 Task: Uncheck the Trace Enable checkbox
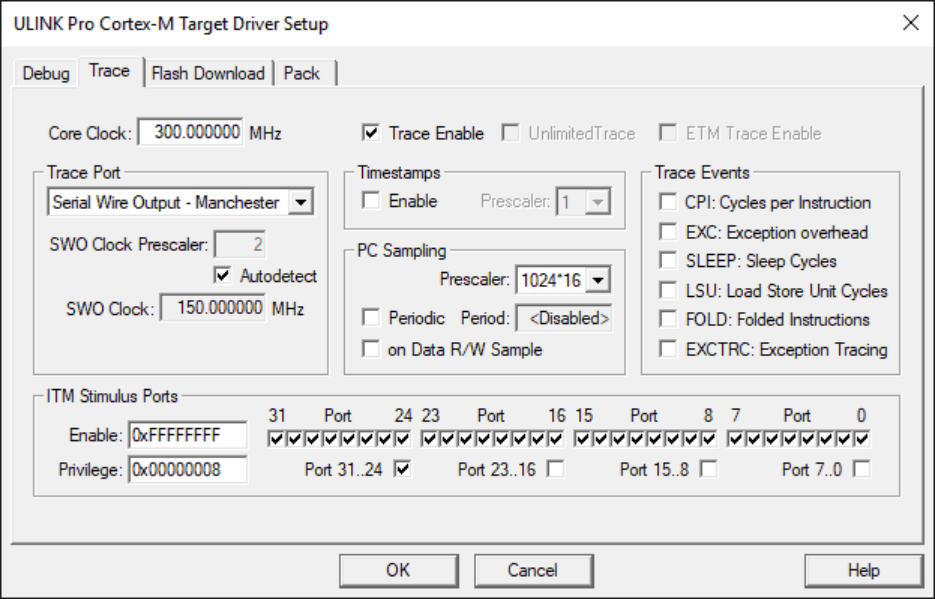(371, 132)
